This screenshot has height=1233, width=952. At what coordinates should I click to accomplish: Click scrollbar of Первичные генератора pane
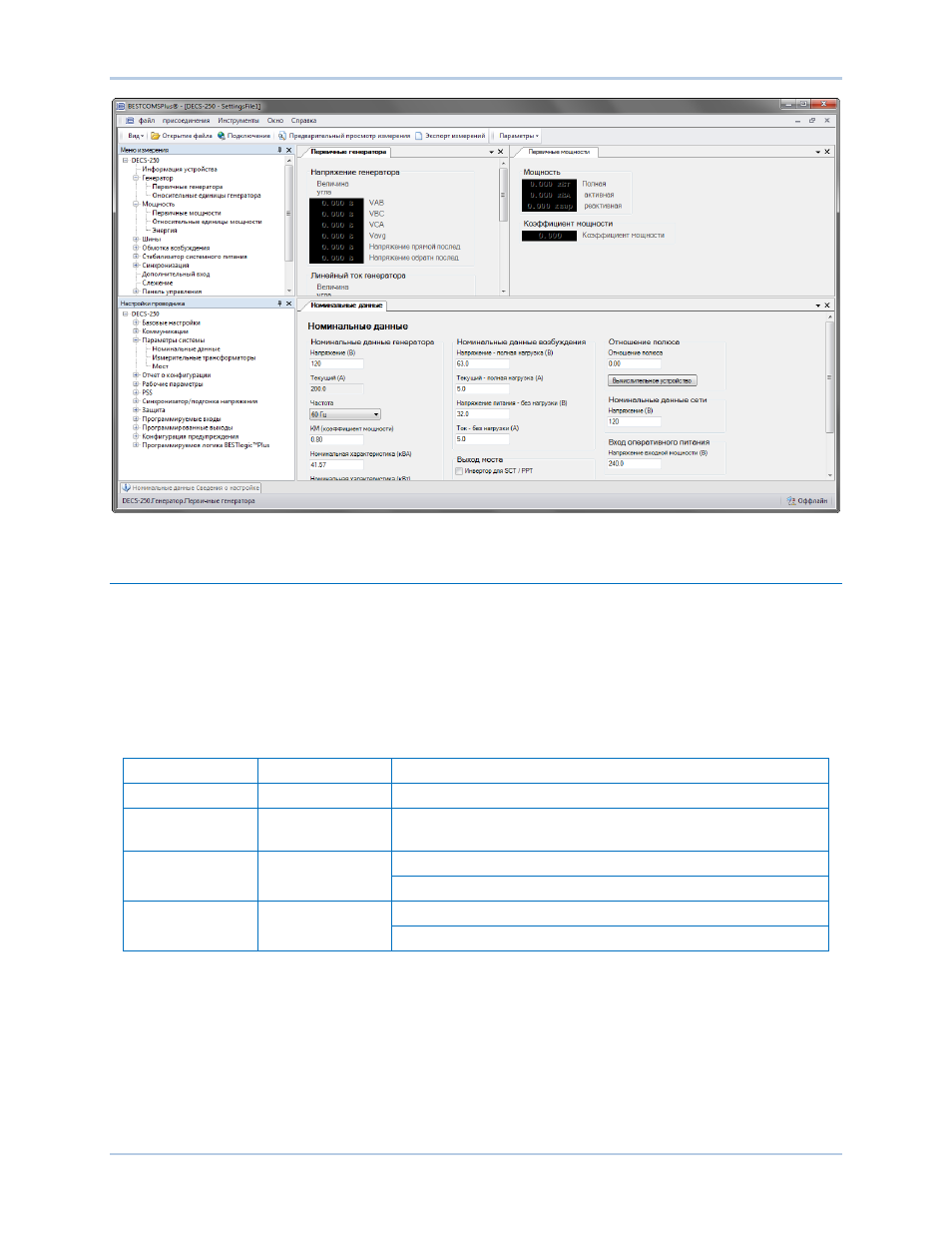(x=504, y=194)
